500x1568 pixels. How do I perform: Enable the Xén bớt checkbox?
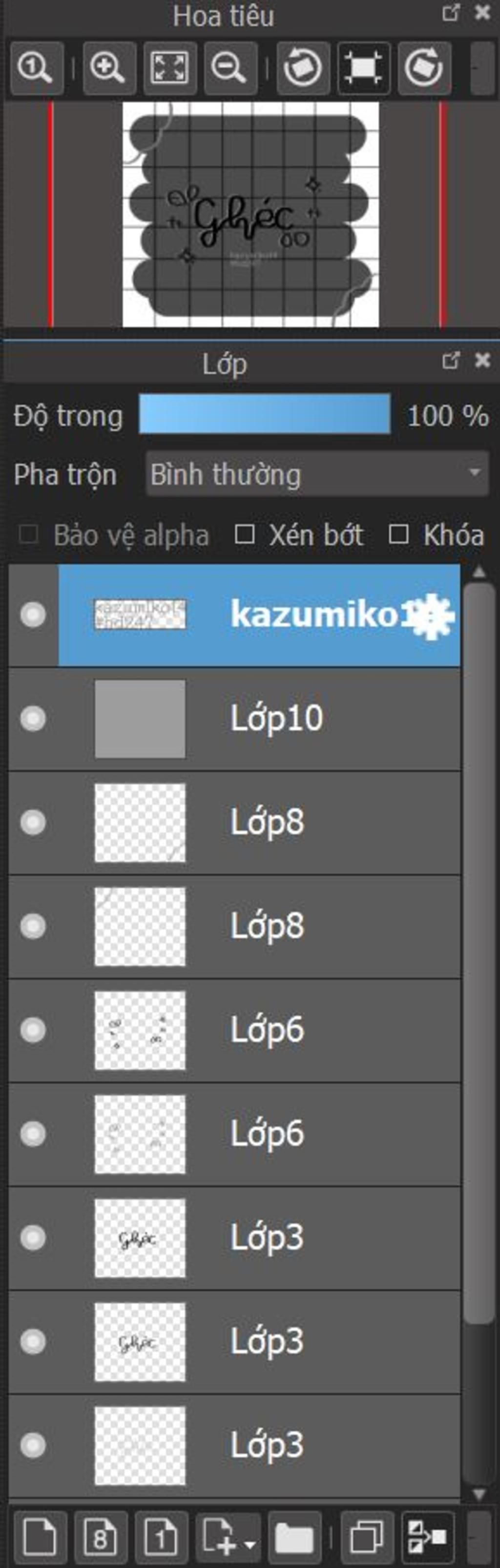pos(245,534)
